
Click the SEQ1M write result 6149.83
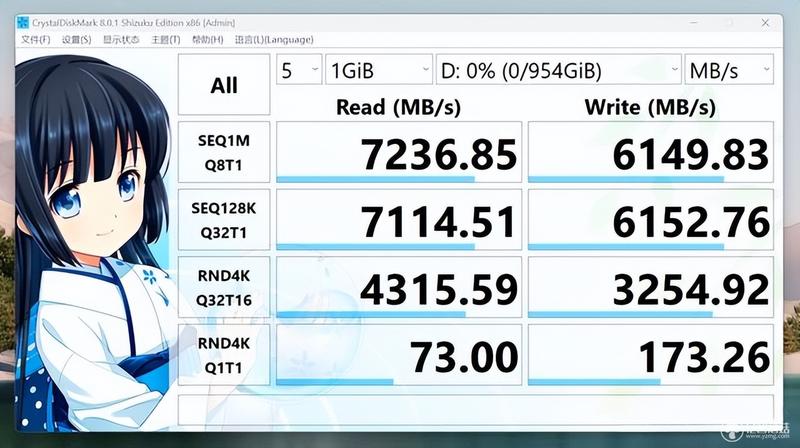coord(651,152)
